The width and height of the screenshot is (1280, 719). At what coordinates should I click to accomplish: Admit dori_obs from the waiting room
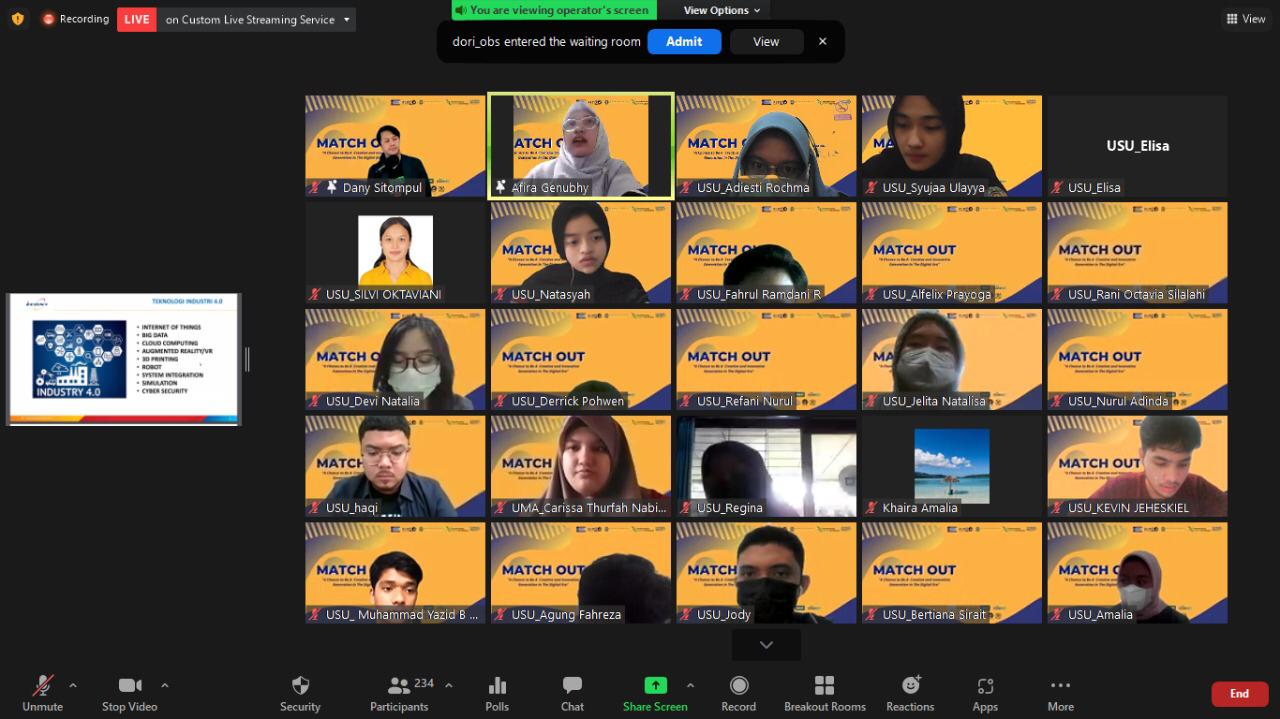pos(684,41)
